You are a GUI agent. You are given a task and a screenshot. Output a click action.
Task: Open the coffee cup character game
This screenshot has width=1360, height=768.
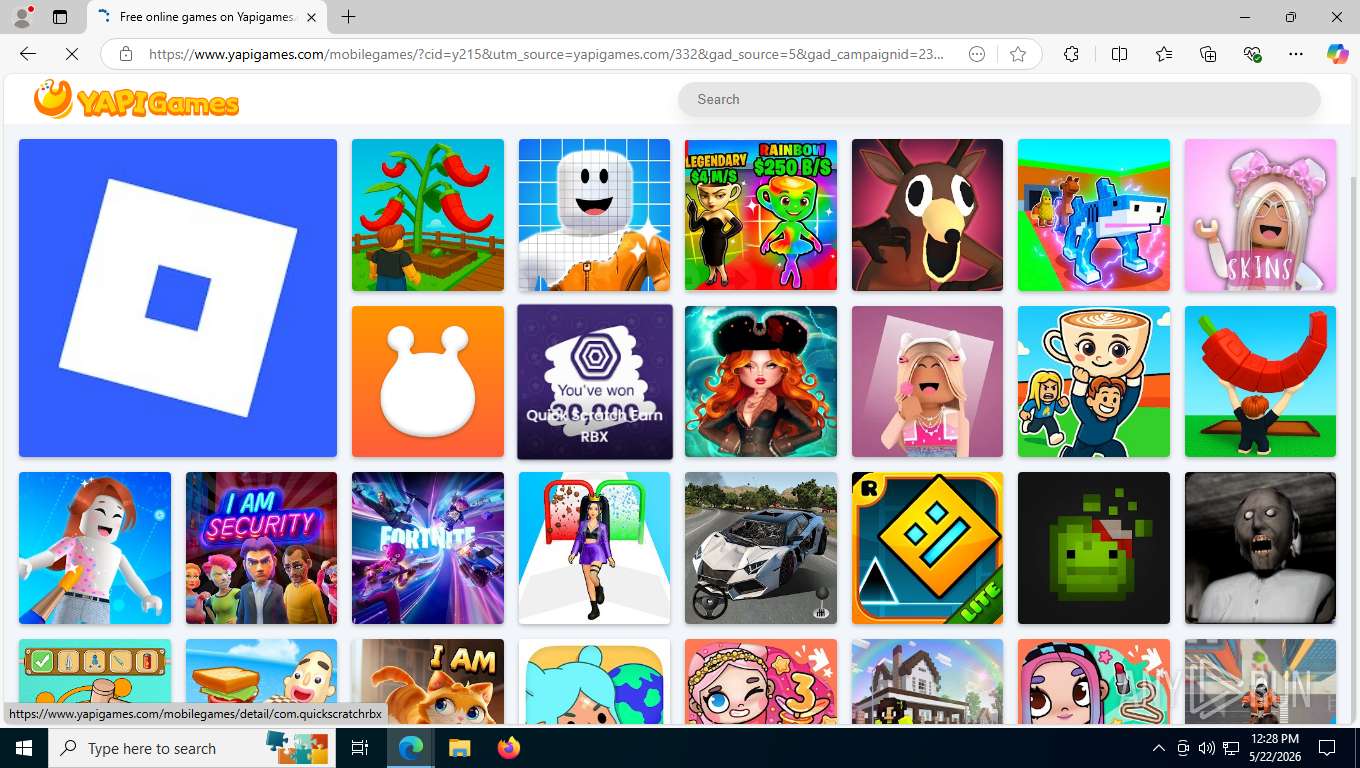1094,382
